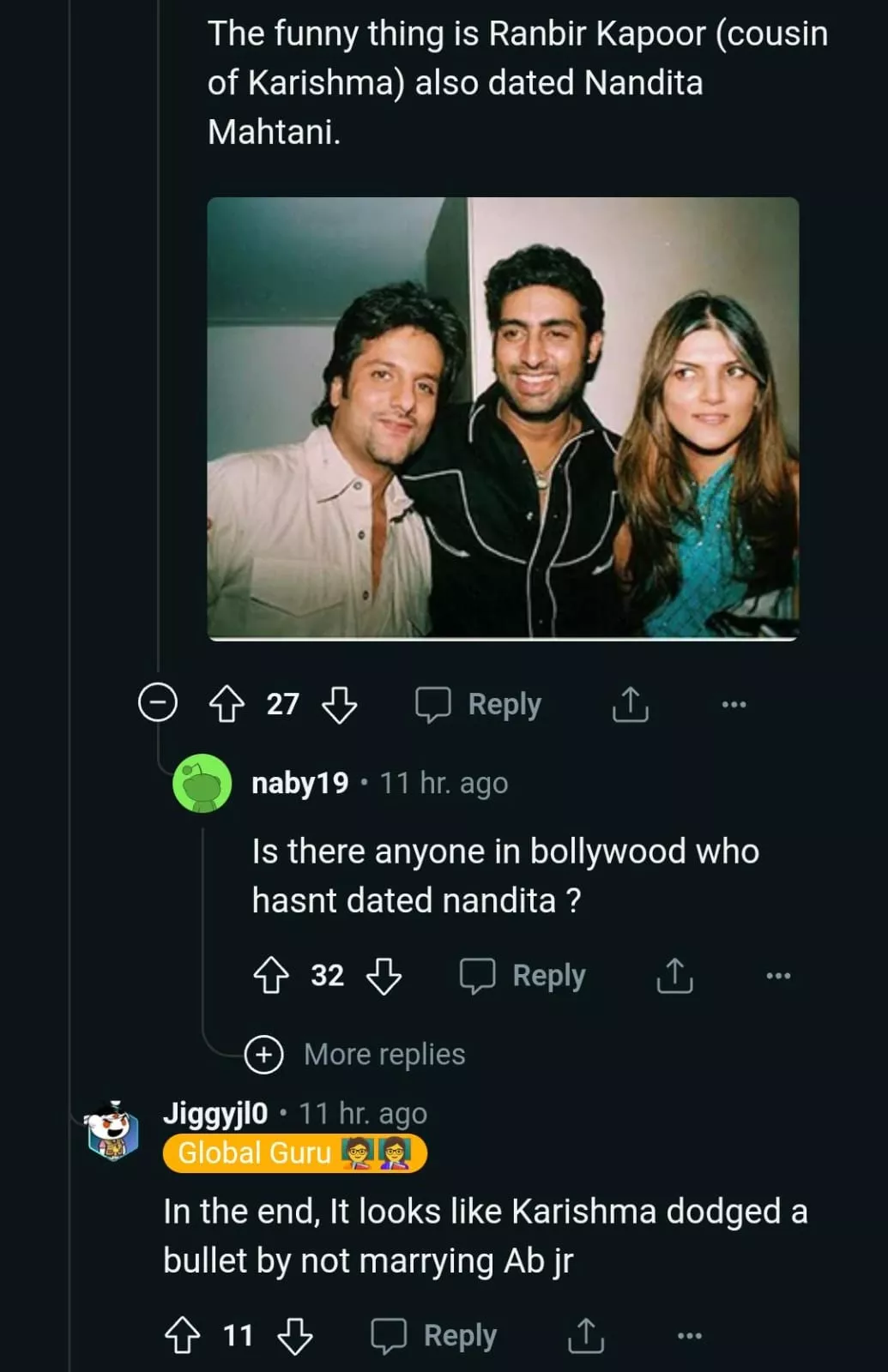This screenshot has height=1372, width=888.
Task: Reply to JiggyjI0's comment
Action: tap(435, 1336)
